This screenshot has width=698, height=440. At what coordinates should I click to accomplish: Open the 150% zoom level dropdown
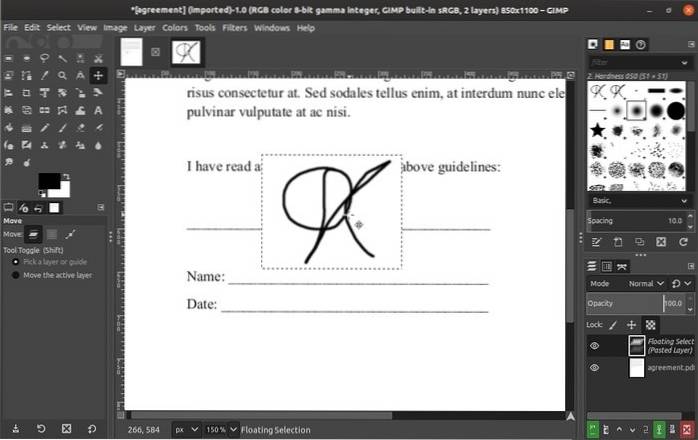click(217, 430)
